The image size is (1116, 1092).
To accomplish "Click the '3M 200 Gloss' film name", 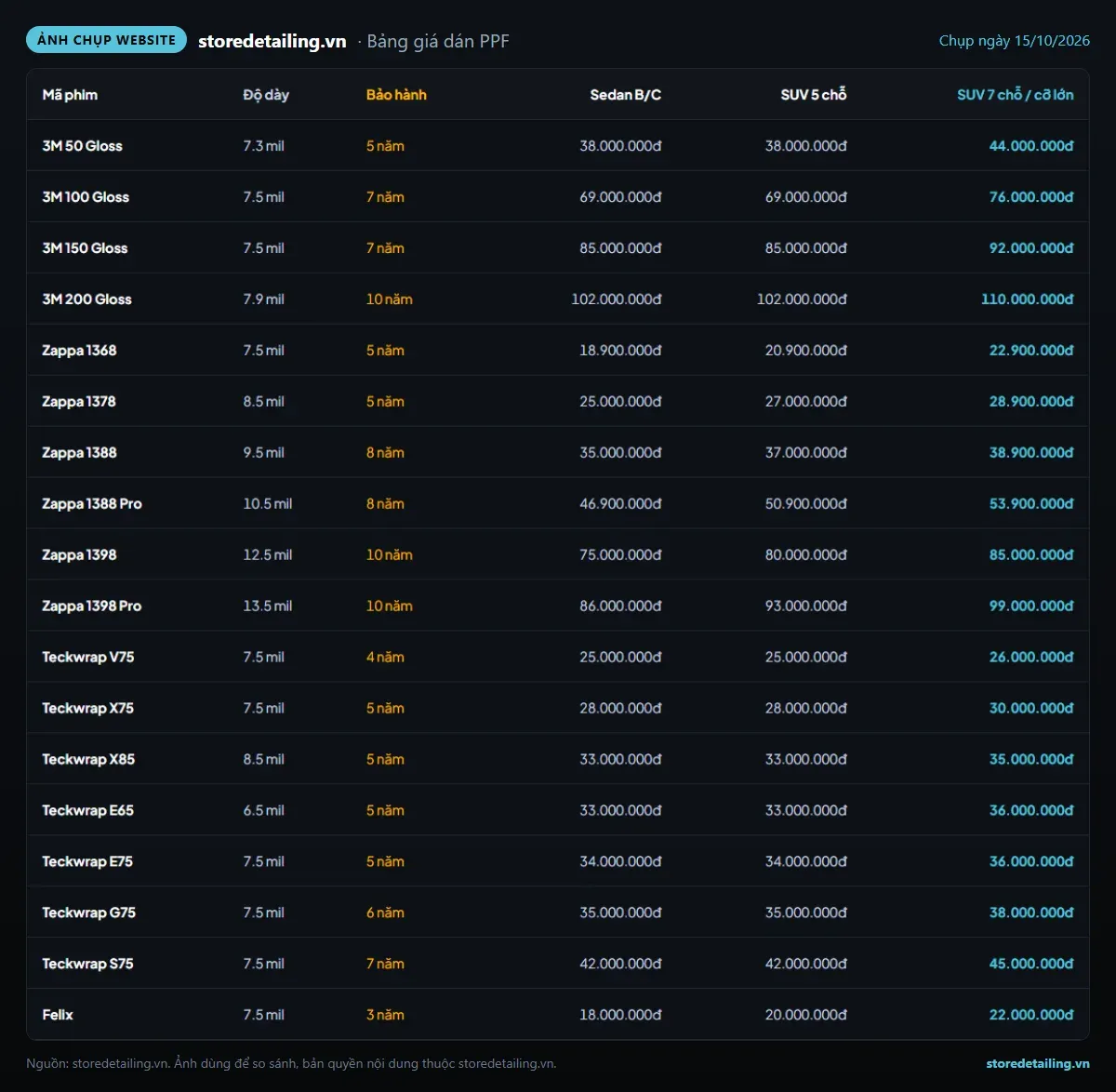I will click(86, 300).
